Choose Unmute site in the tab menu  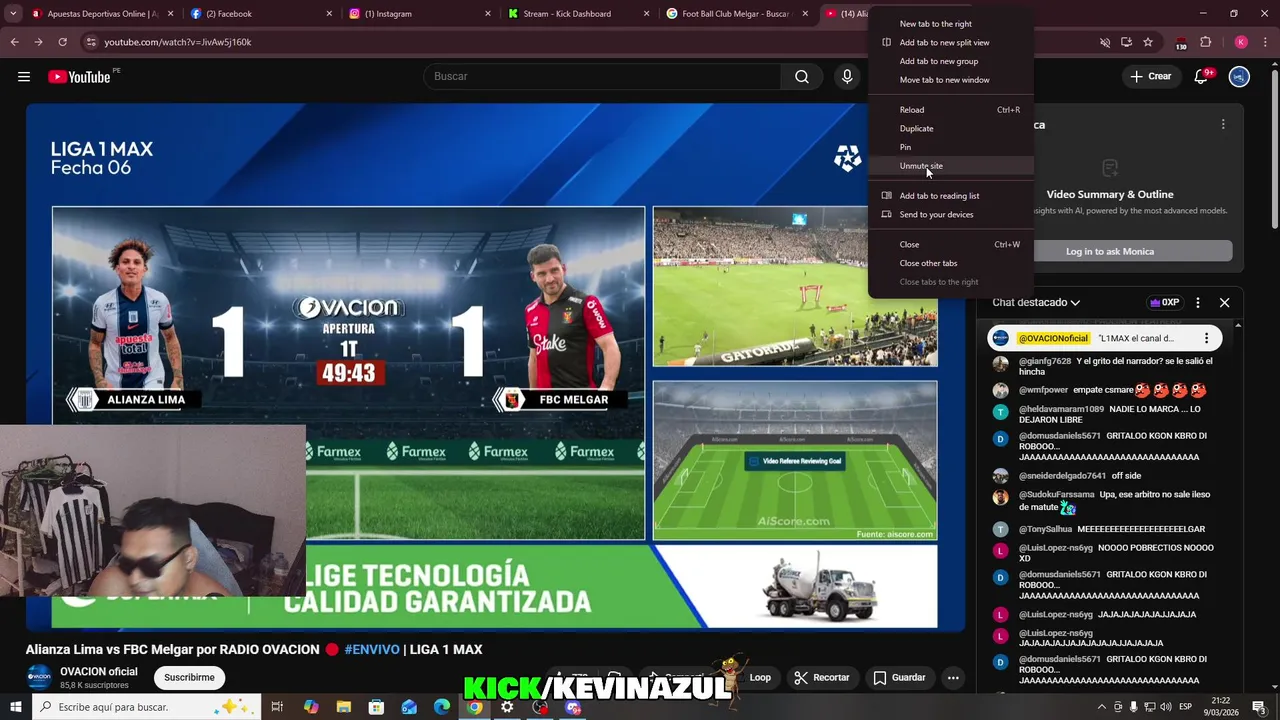tap(921, 166)
